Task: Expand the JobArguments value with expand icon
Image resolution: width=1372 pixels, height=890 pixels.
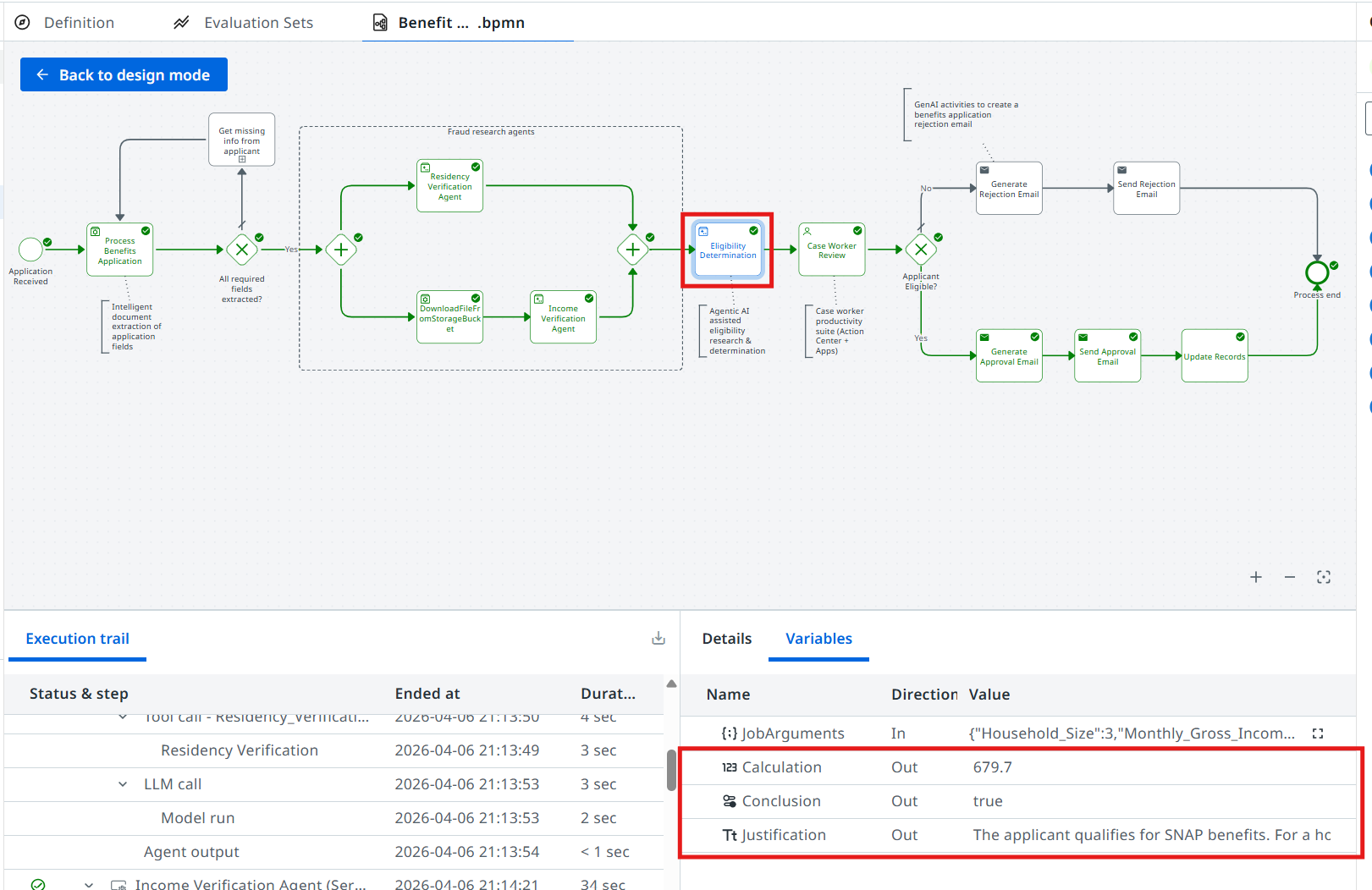Action: click(x=1318, y=733)
